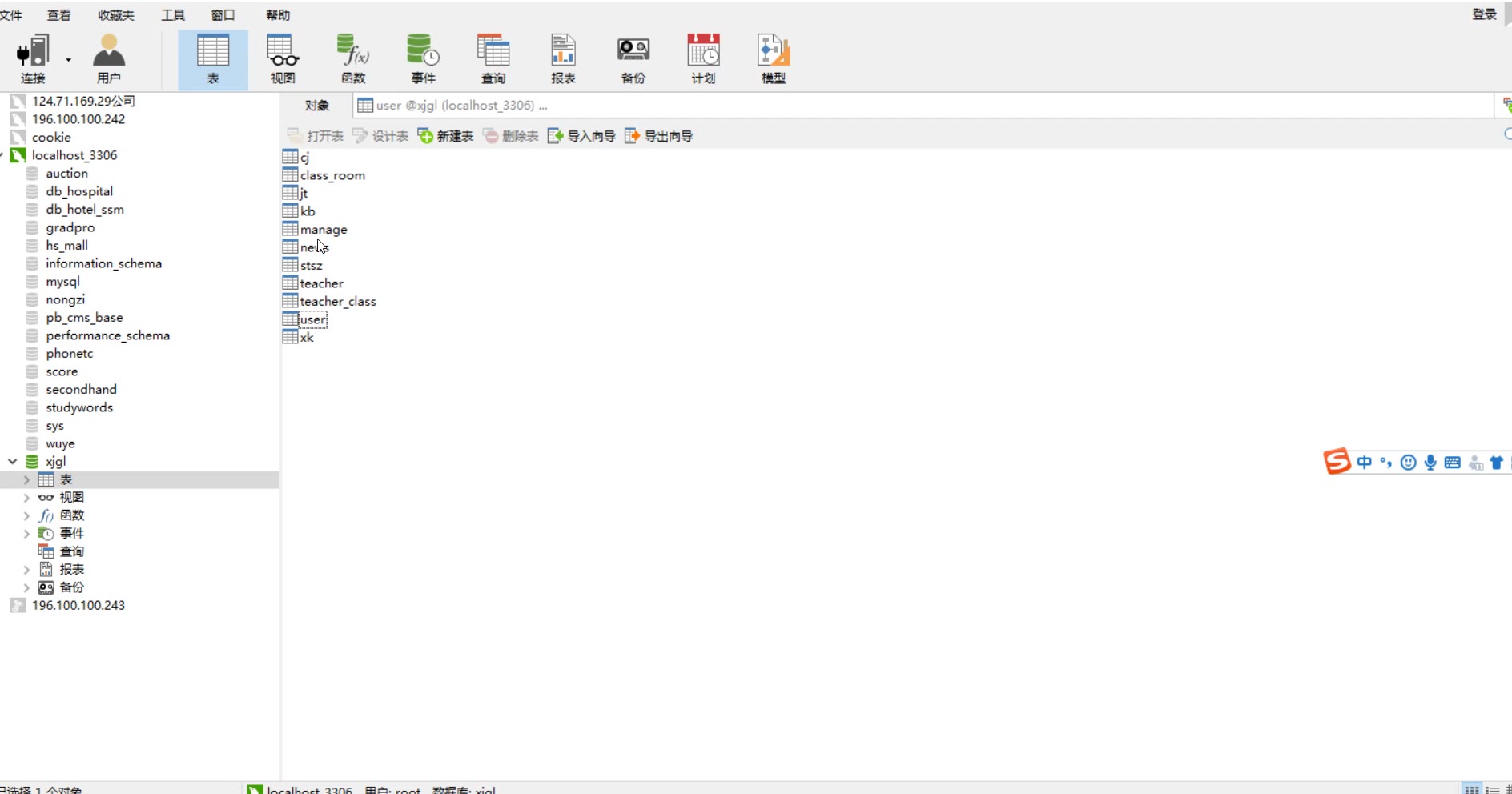Select the 196.100.100.243 connection

(78, 605)
